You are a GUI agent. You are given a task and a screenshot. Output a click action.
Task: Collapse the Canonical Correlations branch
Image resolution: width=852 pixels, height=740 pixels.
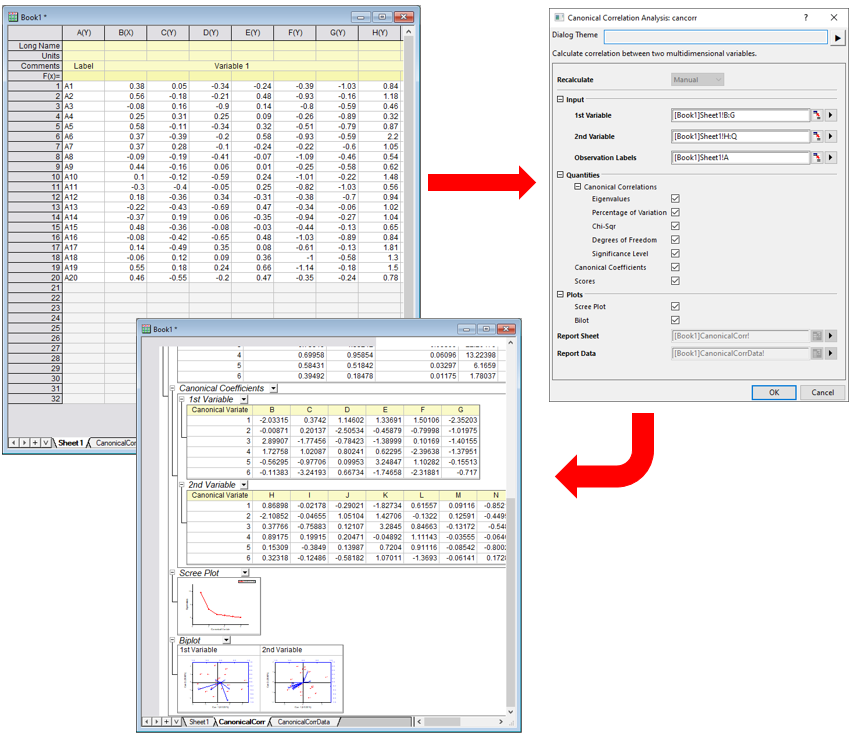click(577, 187)
